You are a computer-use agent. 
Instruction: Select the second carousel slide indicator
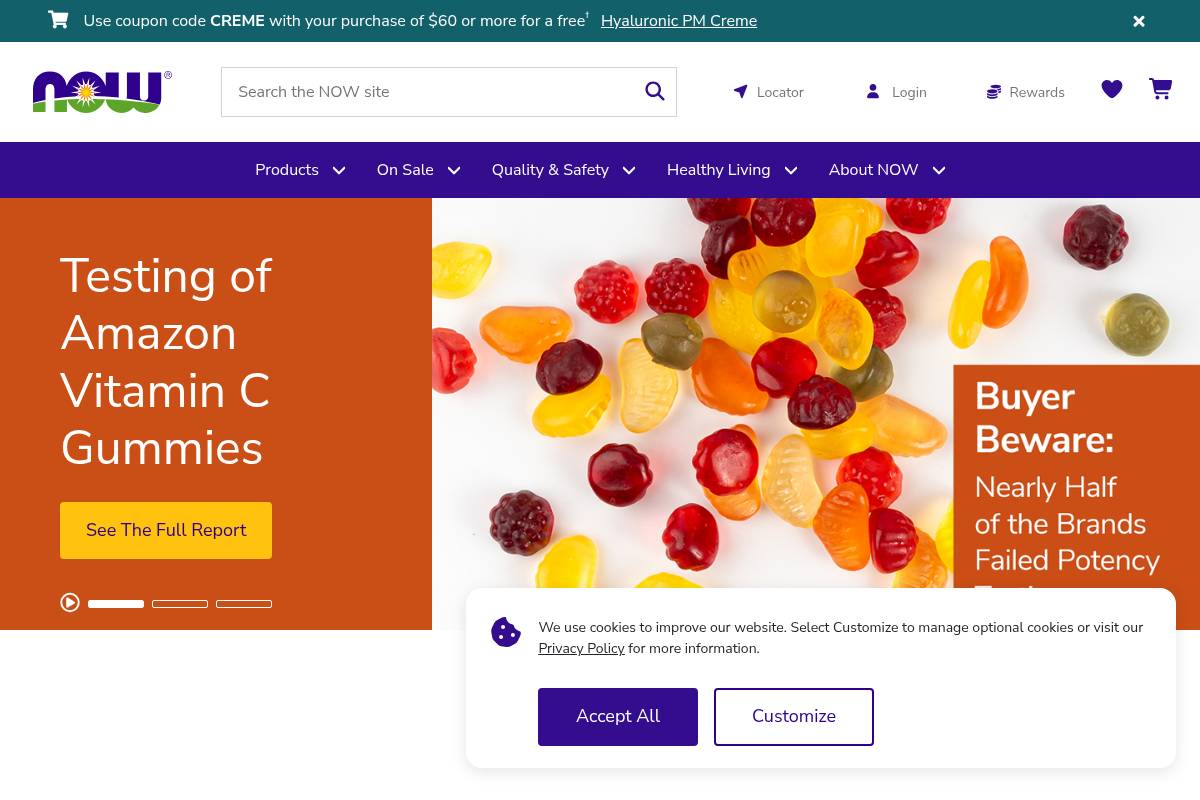[x=180, y=604]
